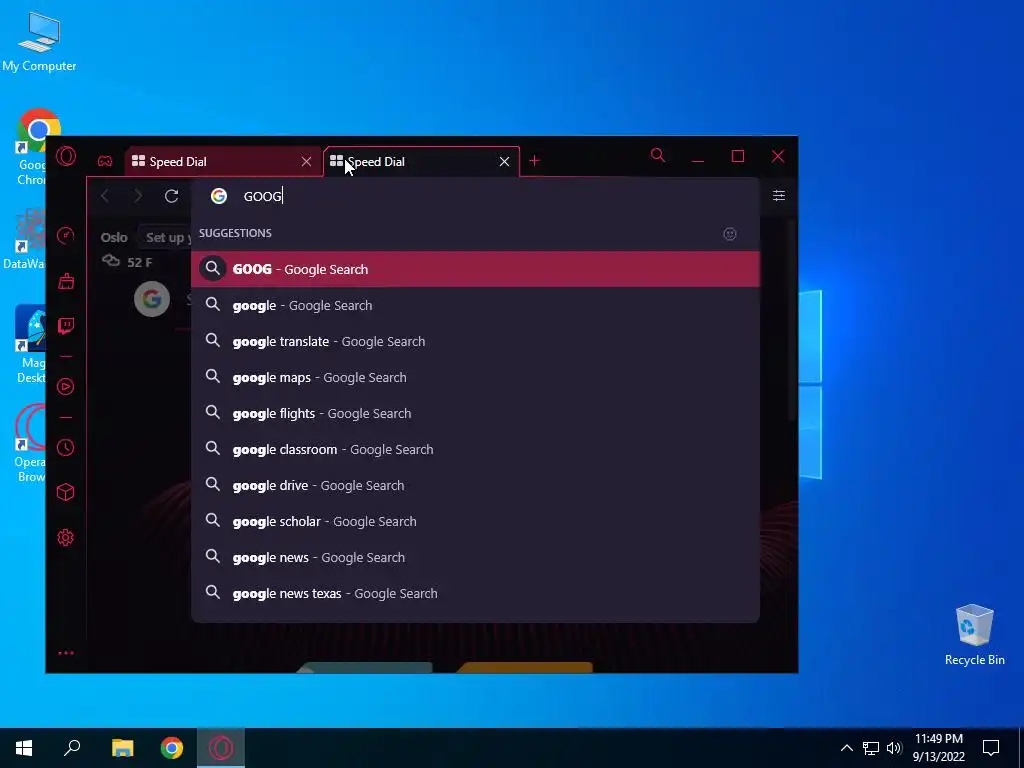Open My Computer desktop icon

(x=39, y=42)
